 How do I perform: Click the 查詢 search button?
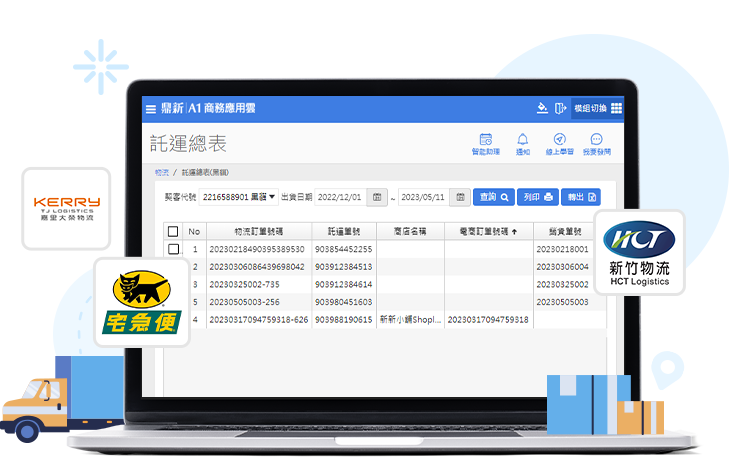click(494, 197)
